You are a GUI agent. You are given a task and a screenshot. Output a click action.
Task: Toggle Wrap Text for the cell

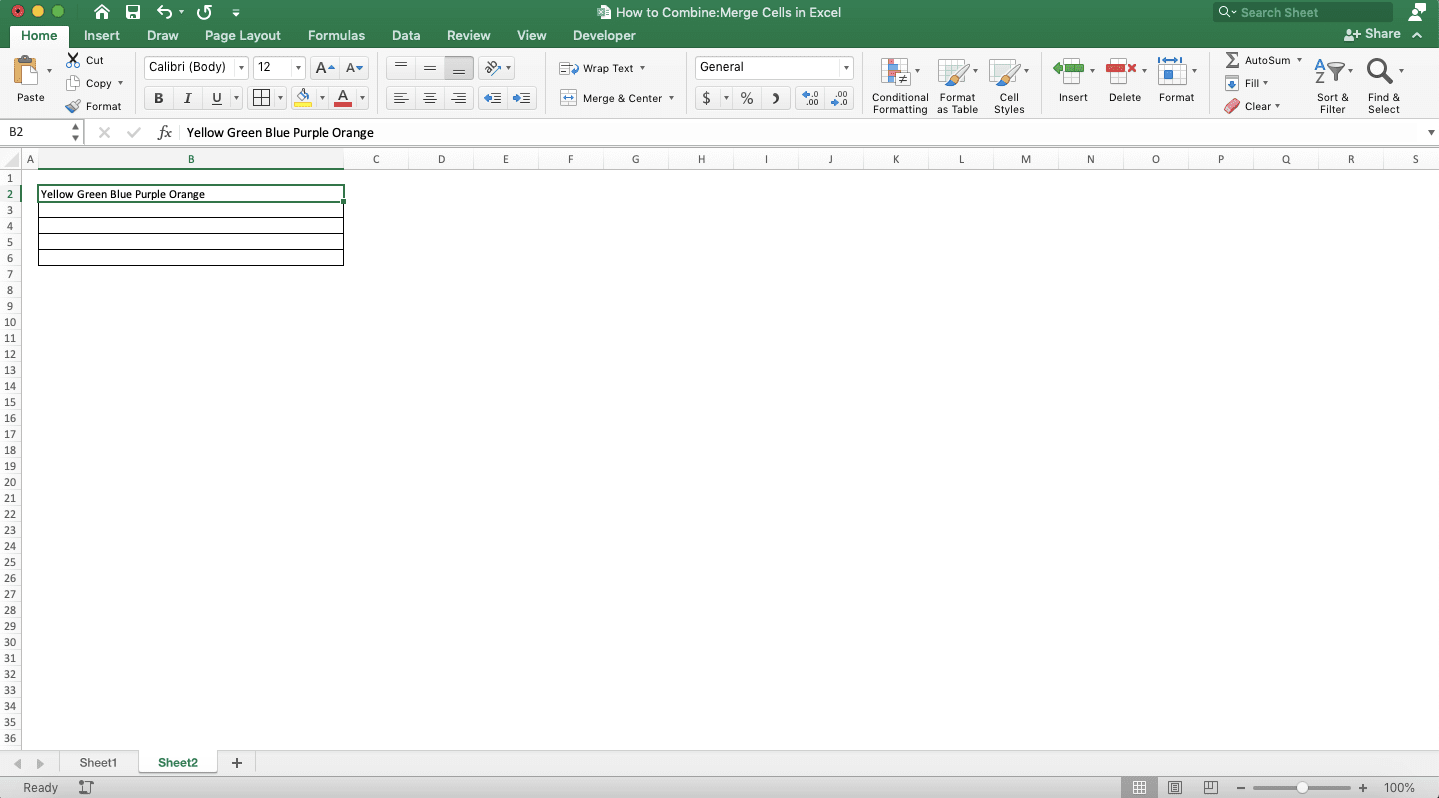click(603, 68)
